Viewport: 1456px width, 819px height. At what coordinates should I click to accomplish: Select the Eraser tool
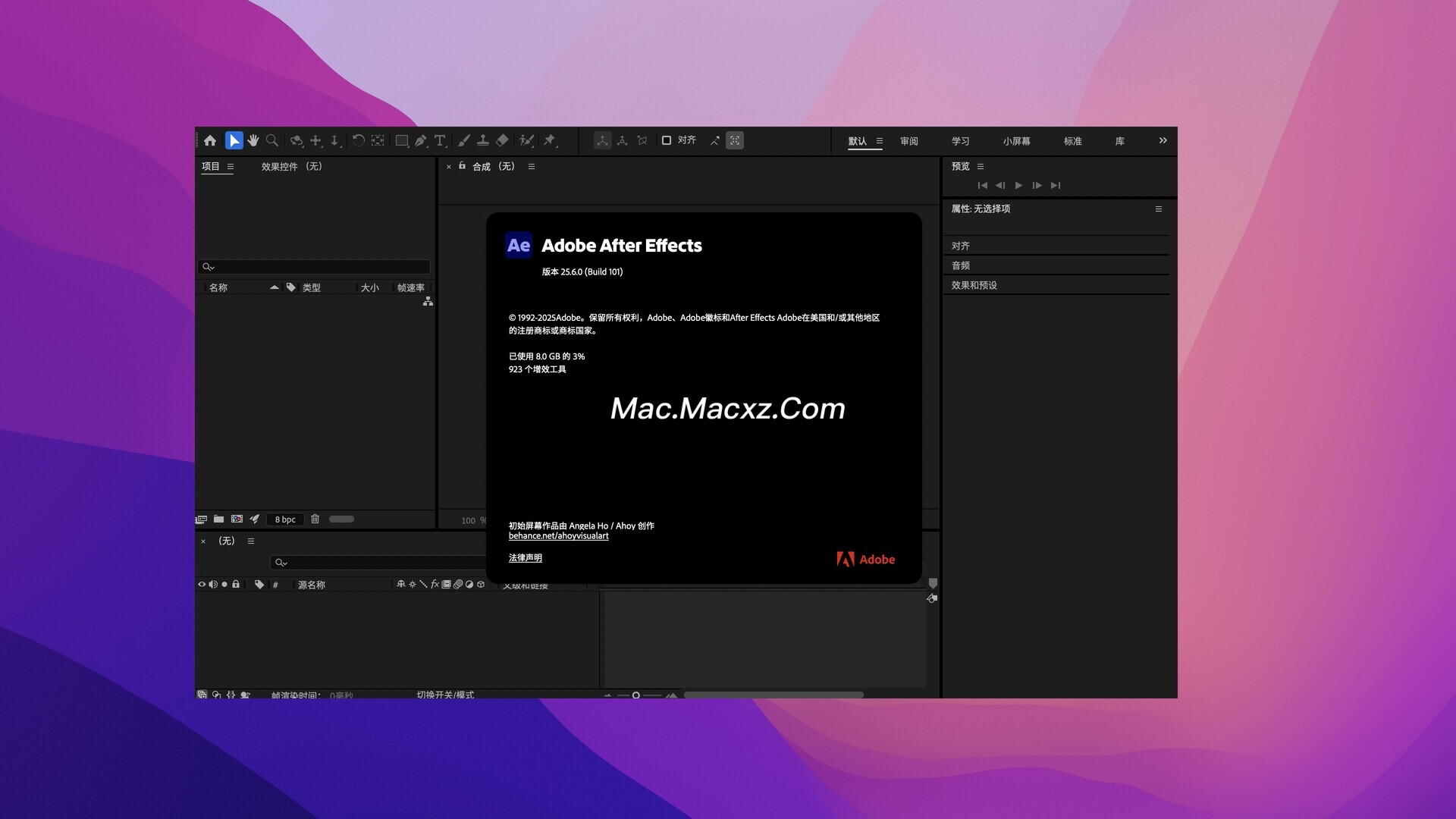tap(502, 140)
